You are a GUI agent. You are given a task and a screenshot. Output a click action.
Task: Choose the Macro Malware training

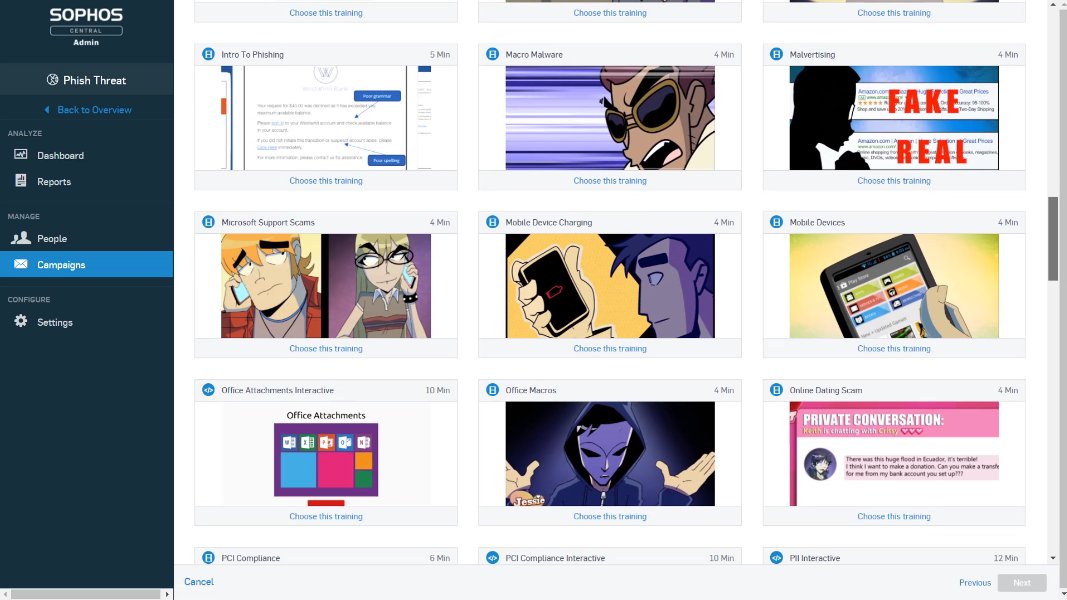[610, 181]
